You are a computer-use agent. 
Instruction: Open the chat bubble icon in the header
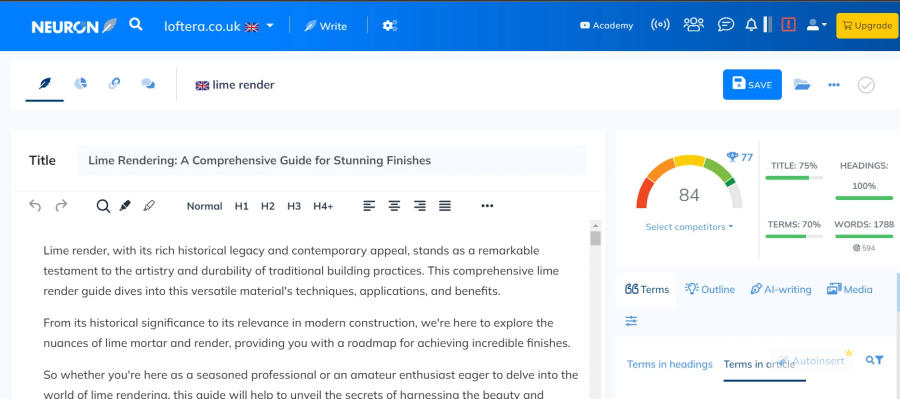[726, 25]
